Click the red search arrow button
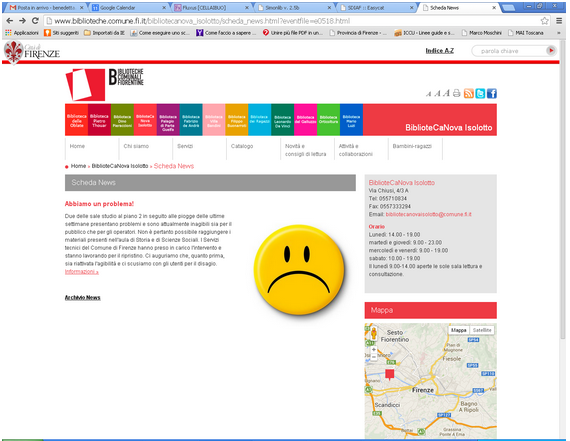Screen dimensions: 570x441 tap(551, 51)
